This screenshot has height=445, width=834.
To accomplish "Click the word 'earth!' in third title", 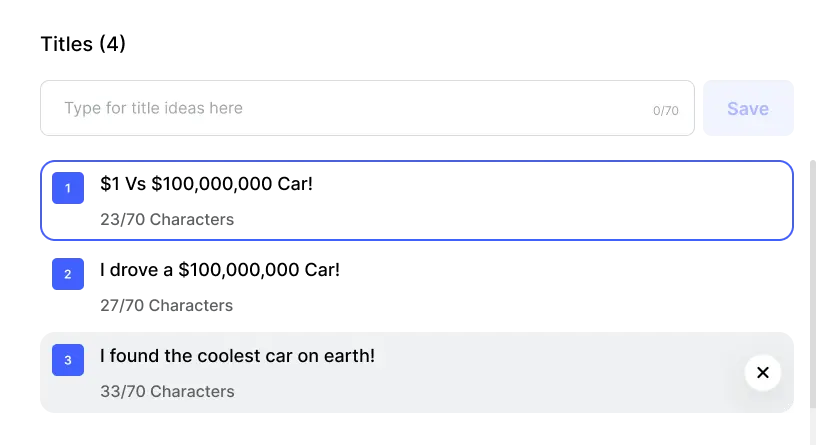I will point(349,355).
